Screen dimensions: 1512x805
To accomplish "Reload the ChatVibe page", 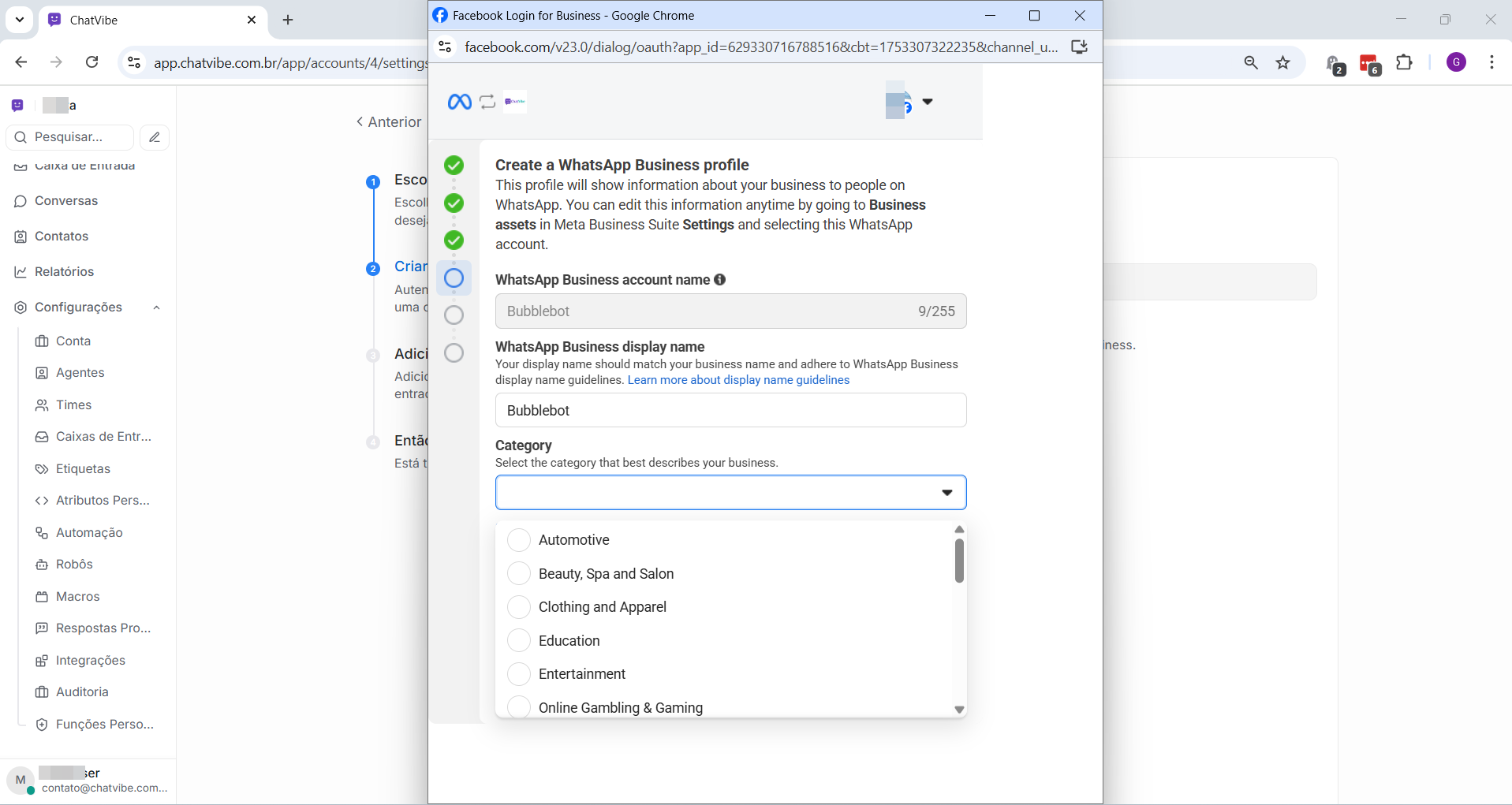I will click(92, 62).
